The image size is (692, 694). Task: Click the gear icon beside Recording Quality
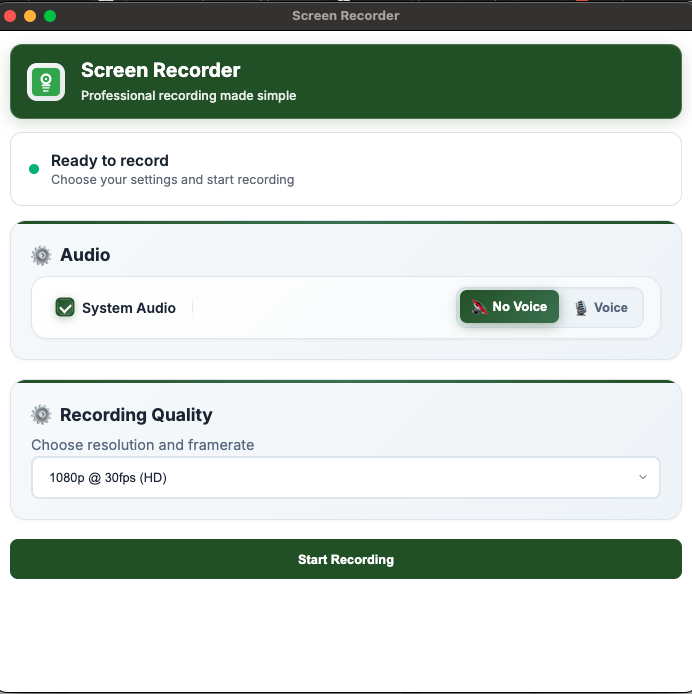[x=42, y=415]
